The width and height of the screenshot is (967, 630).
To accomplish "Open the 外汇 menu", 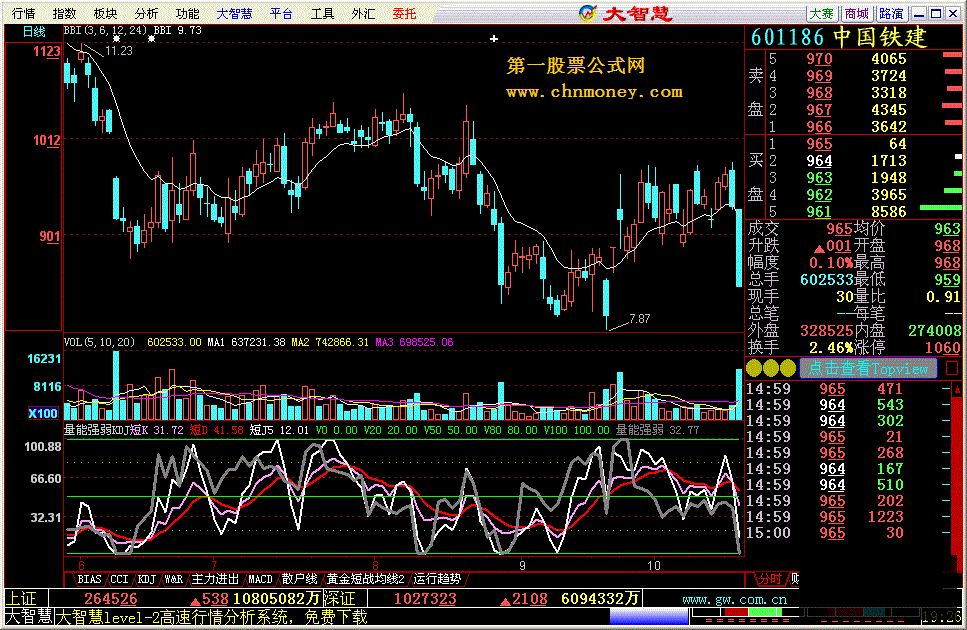I will (x=363, y=13).
